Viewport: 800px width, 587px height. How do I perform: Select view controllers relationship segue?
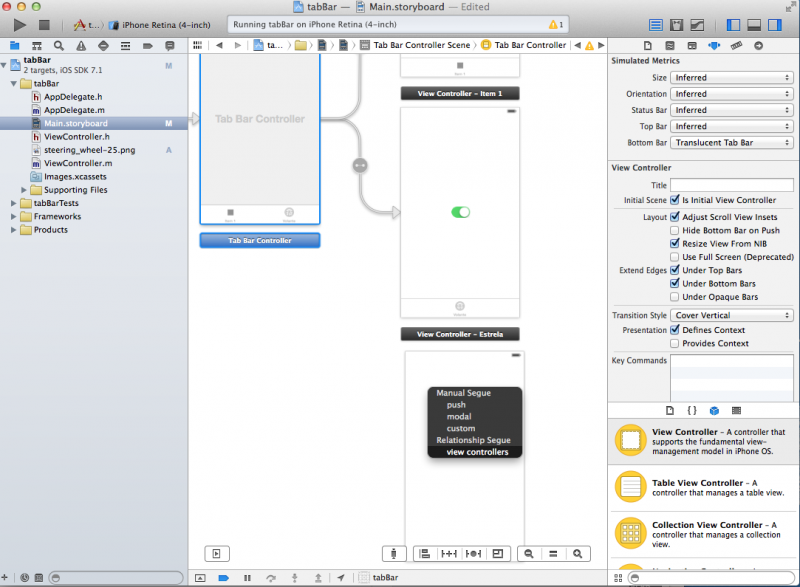click(x=476, y=452)
